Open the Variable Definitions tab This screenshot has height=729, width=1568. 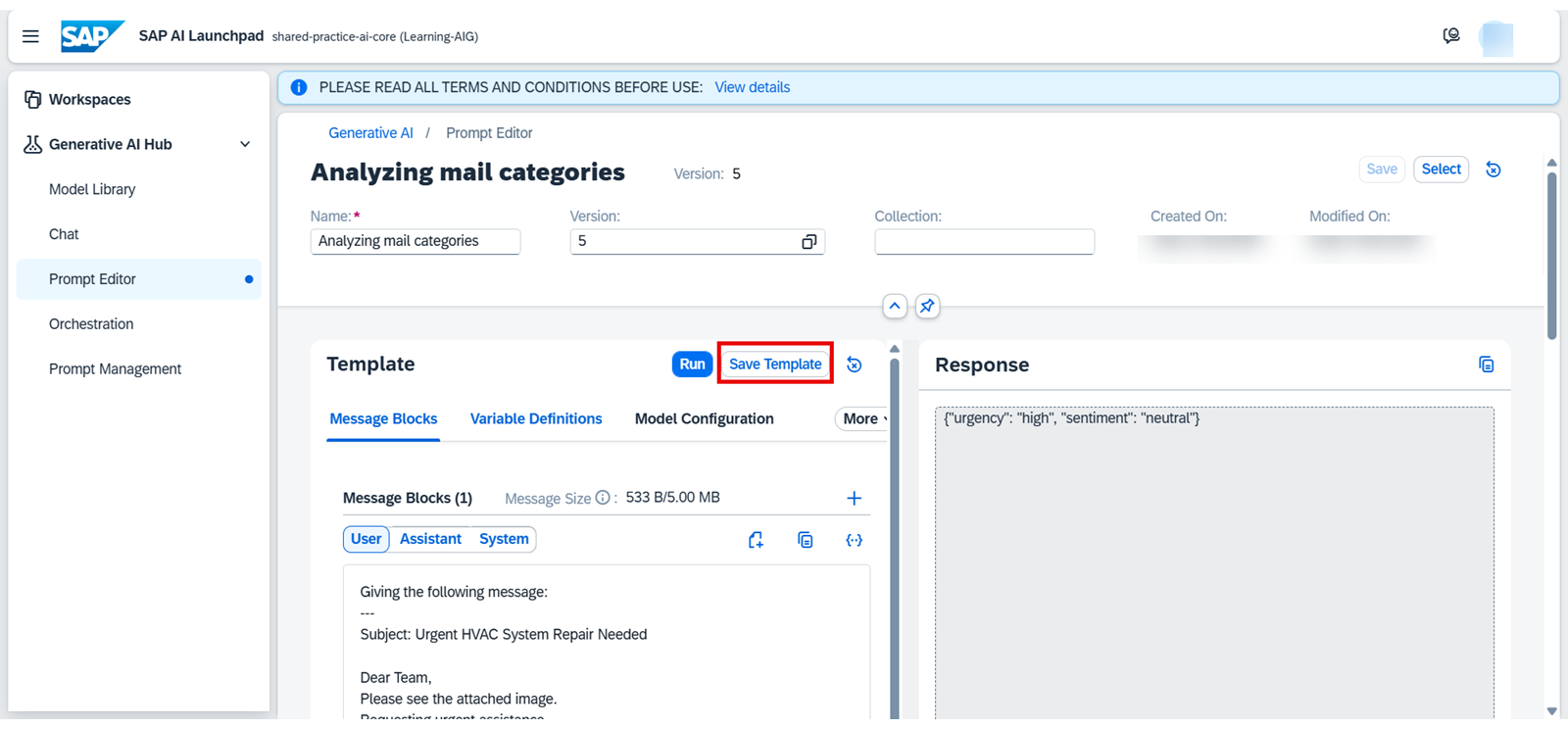pos(536,418)
